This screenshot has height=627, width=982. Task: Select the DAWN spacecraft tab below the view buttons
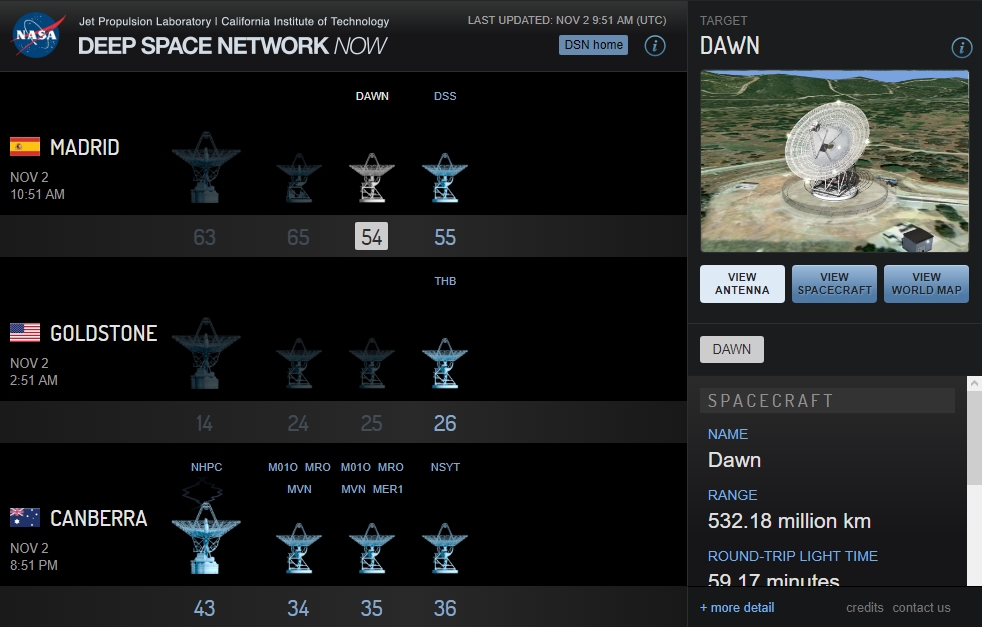[x=731, y=350]
